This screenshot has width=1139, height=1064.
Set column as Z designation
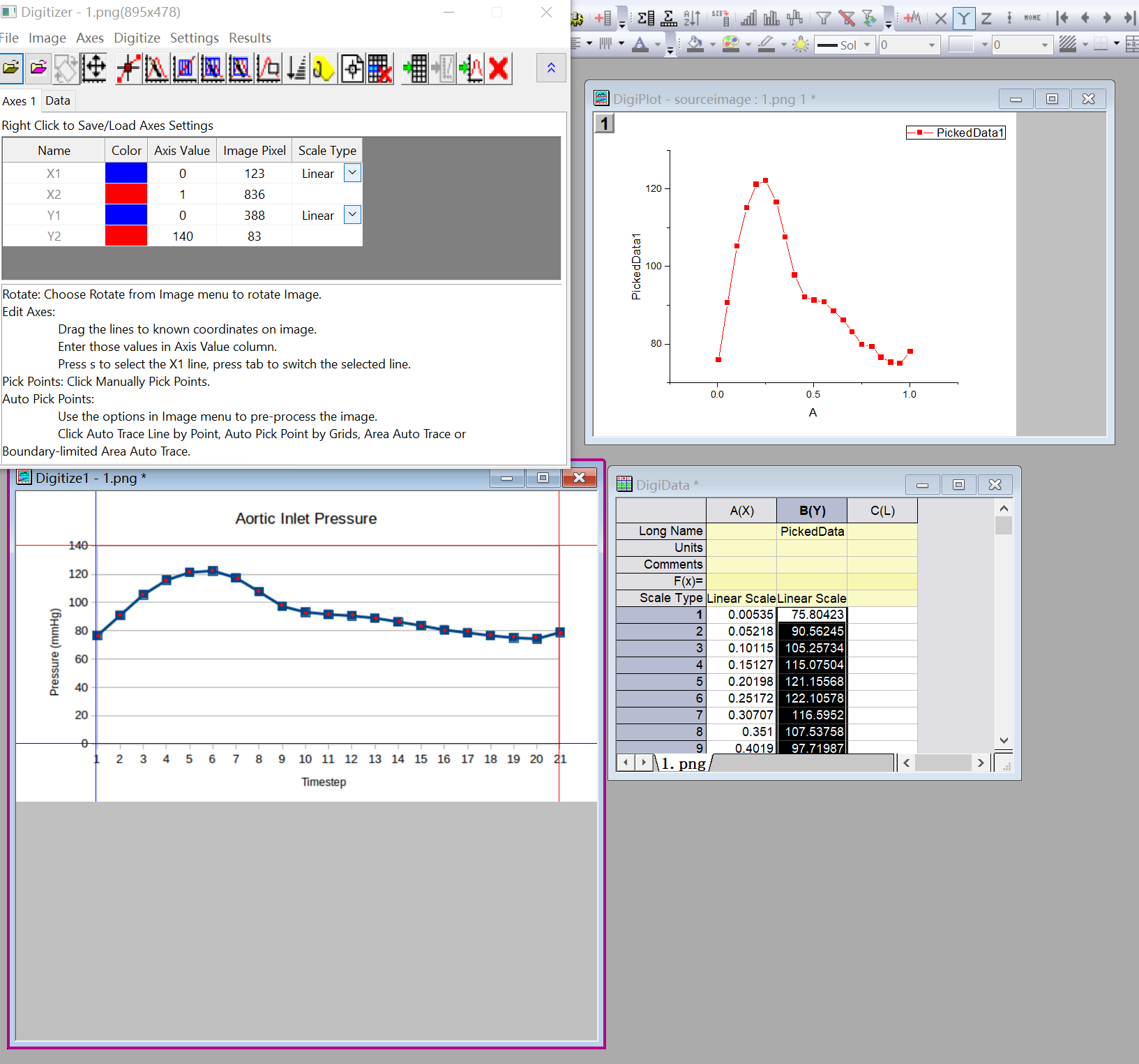[x=986, y=18]
